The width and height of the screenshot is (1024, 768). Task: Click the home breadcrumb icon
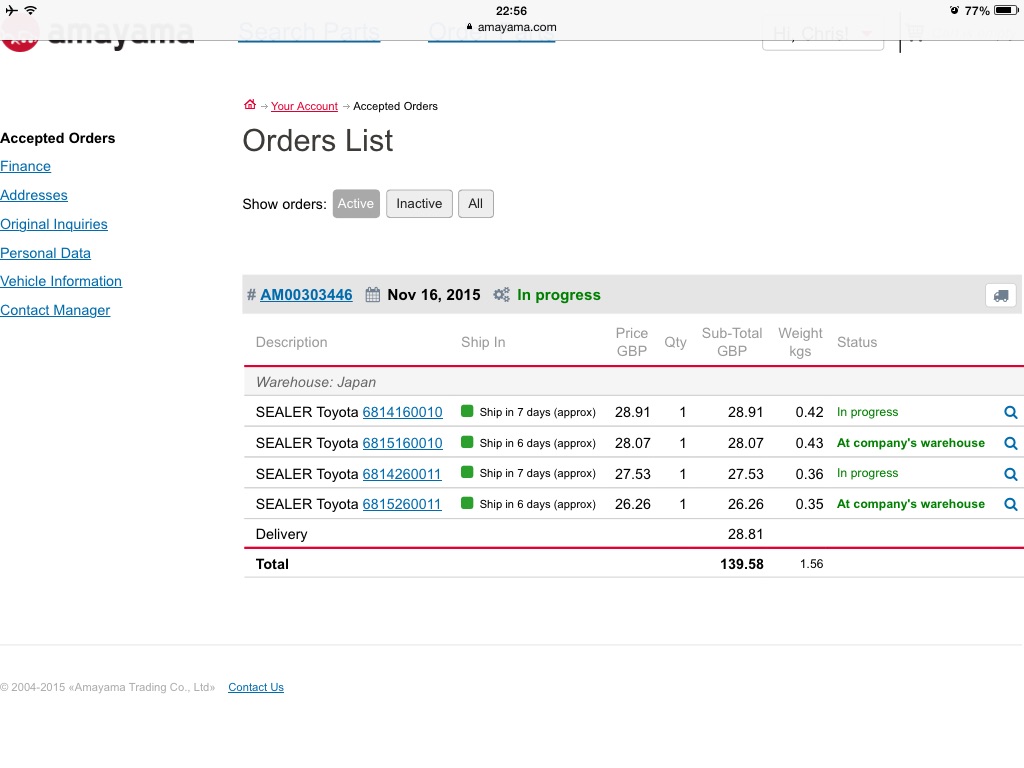(x=249, y=104)
